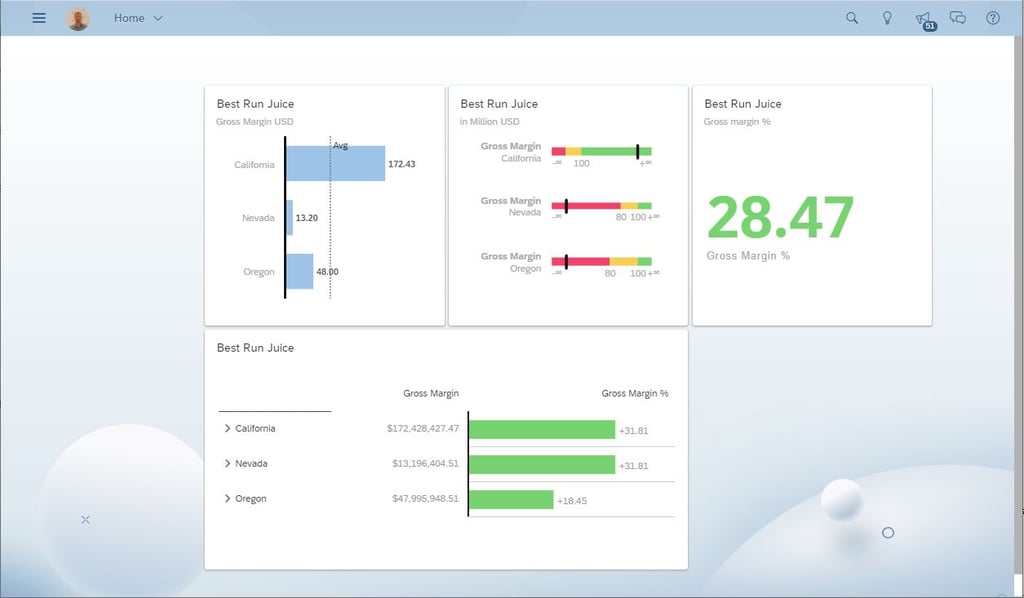Click the lightbulb tips icon
Viewport: 1024px width, 598px height.
[x=887, y=18]
